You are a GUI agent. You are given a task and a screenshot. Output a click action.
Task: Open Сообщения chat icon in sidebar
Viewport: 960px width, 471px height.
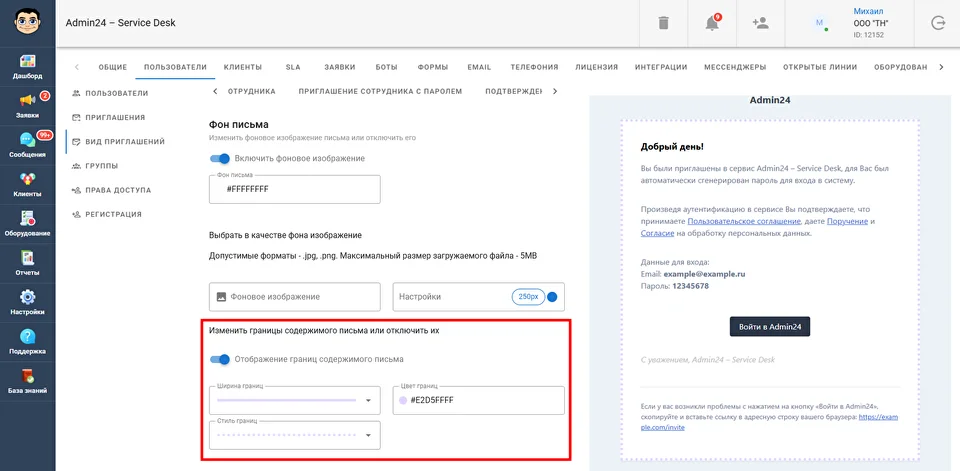tap(28, 140)
